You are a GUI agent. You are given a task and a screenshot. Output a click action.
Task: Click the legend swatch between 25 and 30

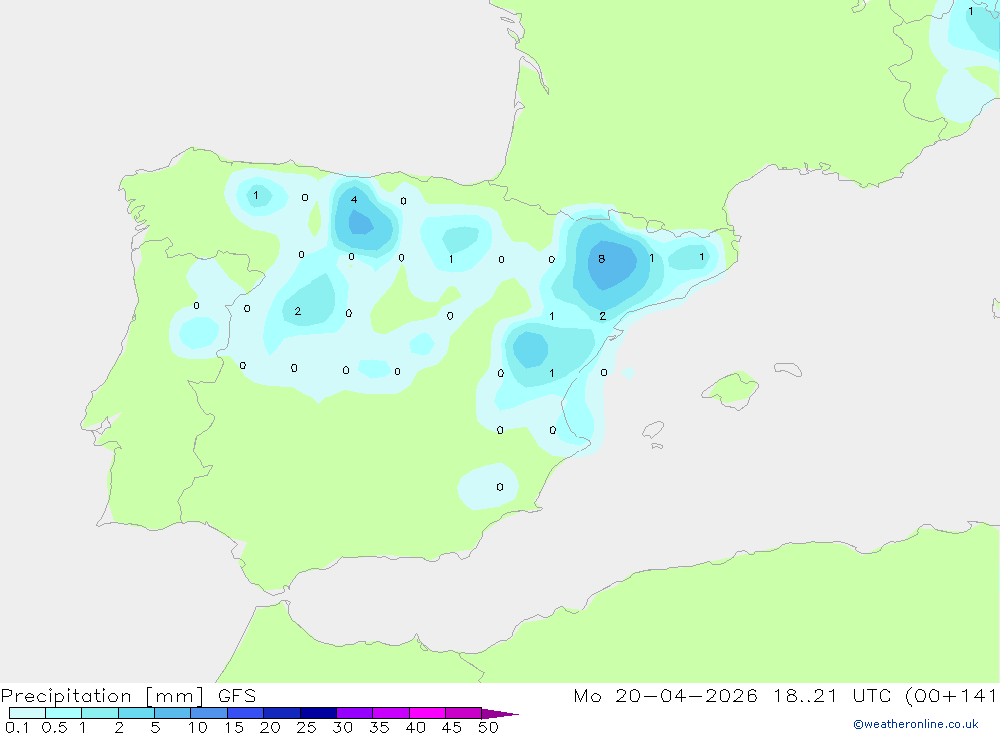pyautogui.click(x=318, y=713)
